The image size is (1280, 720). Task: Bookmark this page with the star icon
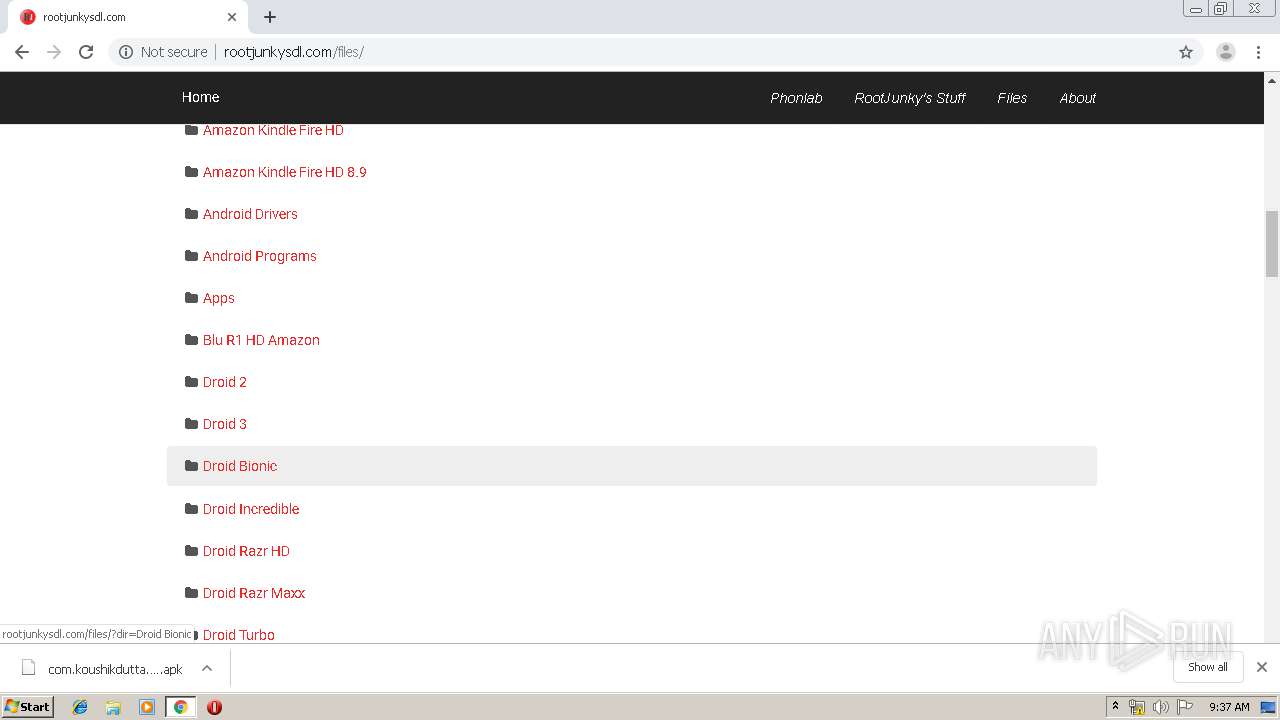tap(1186, 52)
